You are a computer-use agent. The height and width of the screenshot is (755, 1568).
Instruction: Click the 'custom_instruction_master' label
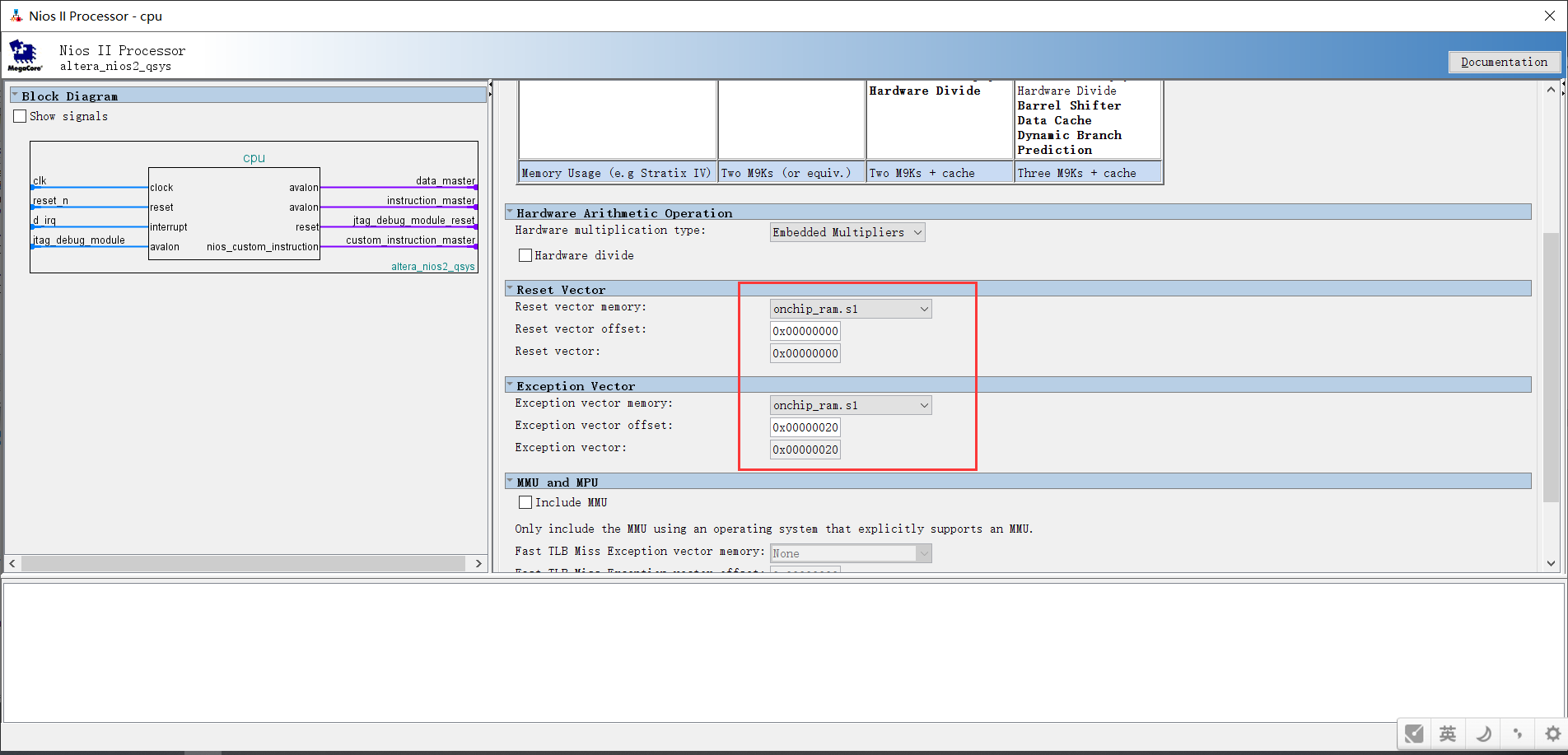[411, 240]
